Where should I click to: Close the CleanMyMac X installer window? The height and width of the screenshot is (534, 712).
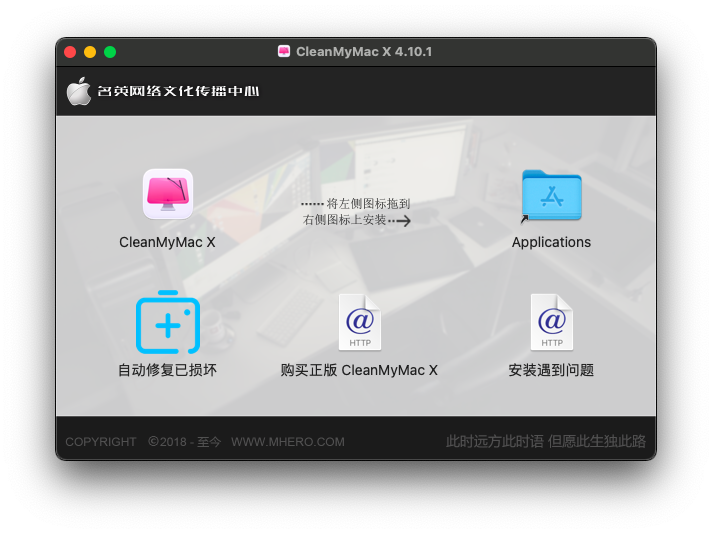(x=70, y=52)
